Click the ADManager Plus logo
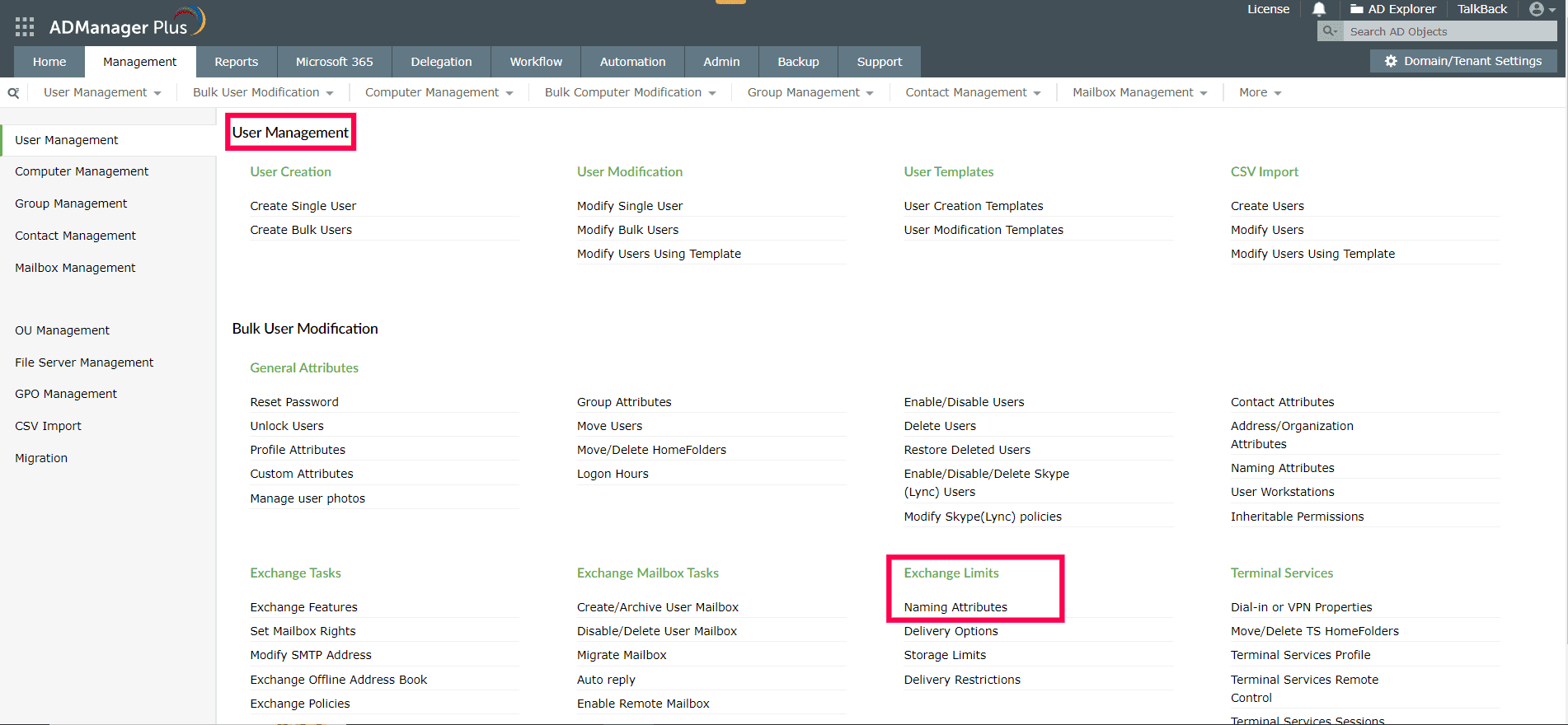This screenshot has width=1568, height=725. [127, 23]
